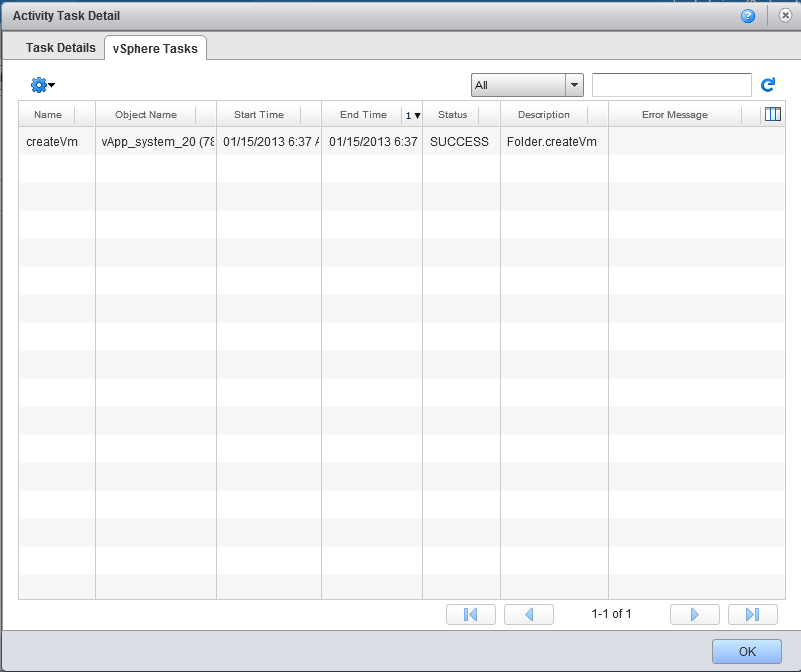801x672 pixels.
Task: Sort by the Status column header
Action: coord(452,115)
